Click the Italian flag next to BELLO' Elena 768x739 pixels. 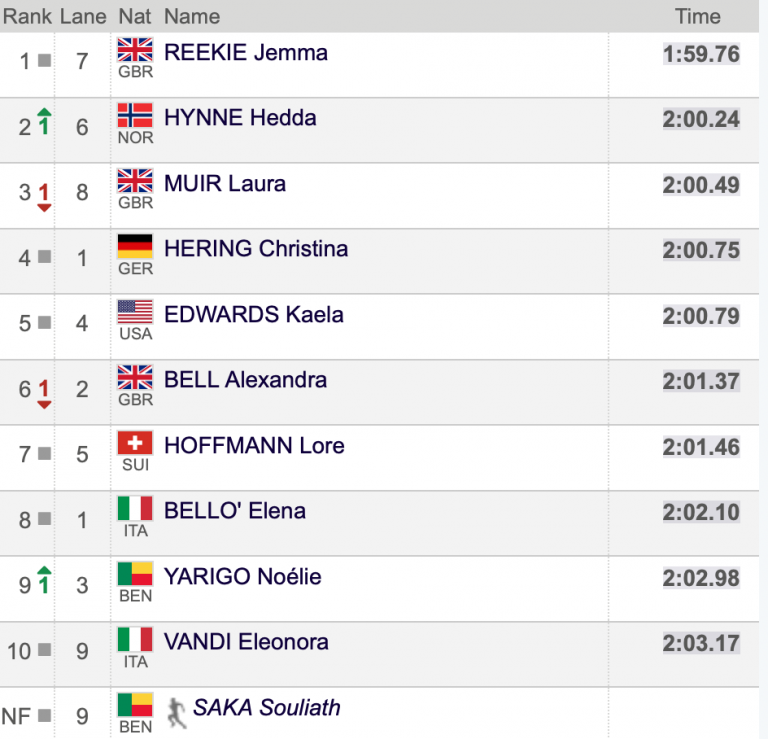[135, 508]
